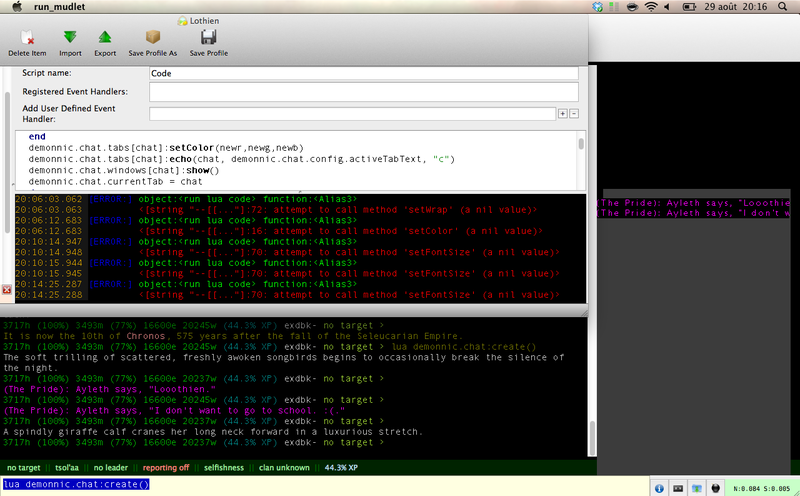Click the Import green arrow icon
This screenshot has height=496, width=800.
(70, 37)
